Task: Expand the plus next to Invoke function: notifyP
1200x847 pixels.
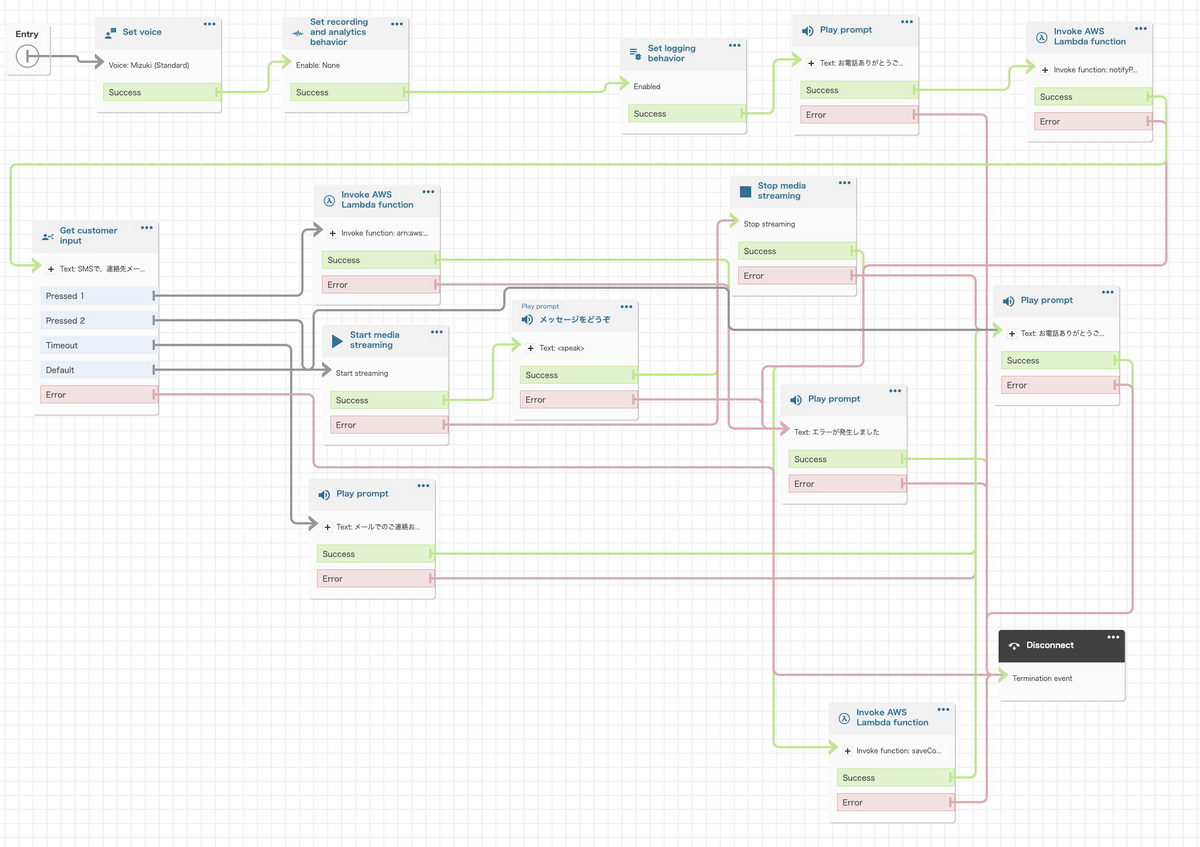Action: 1045,70
